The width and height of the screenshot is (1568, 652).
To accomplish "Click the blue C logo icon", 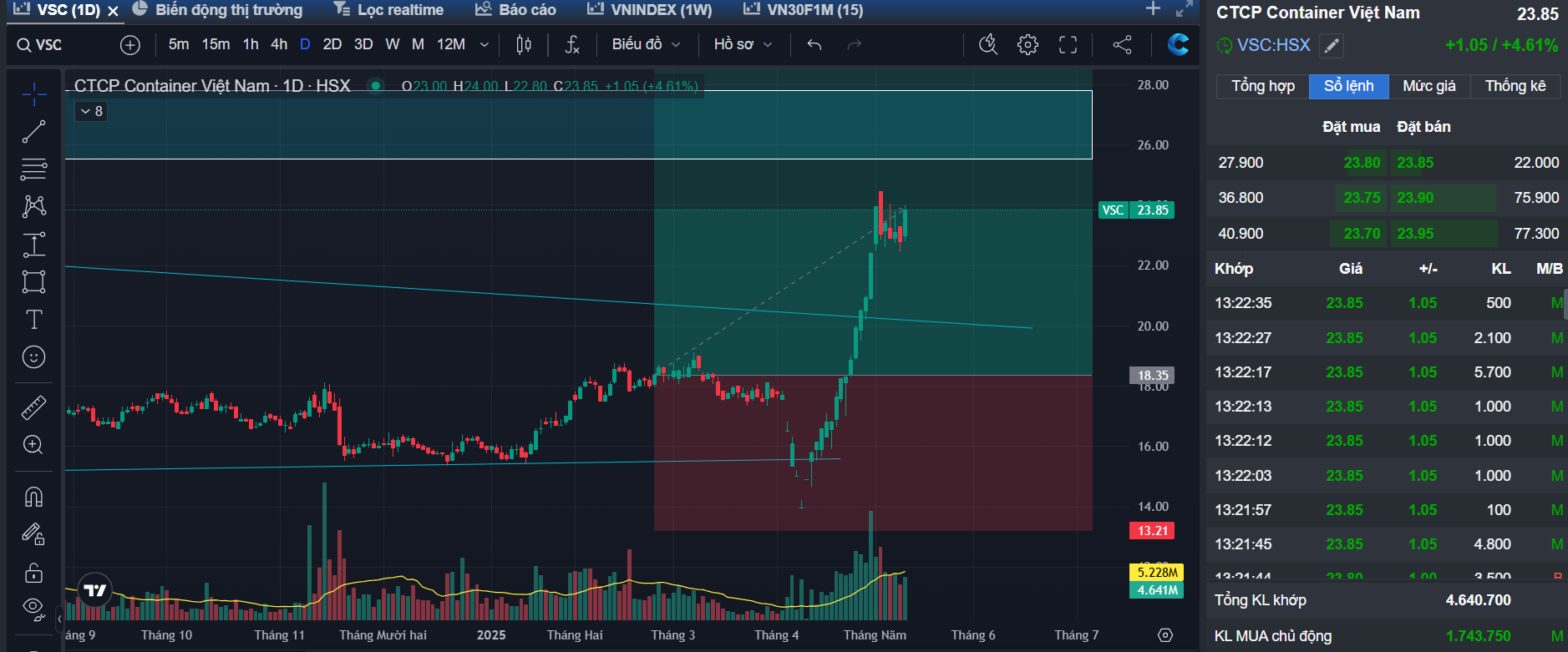I will coord(1179,44).
